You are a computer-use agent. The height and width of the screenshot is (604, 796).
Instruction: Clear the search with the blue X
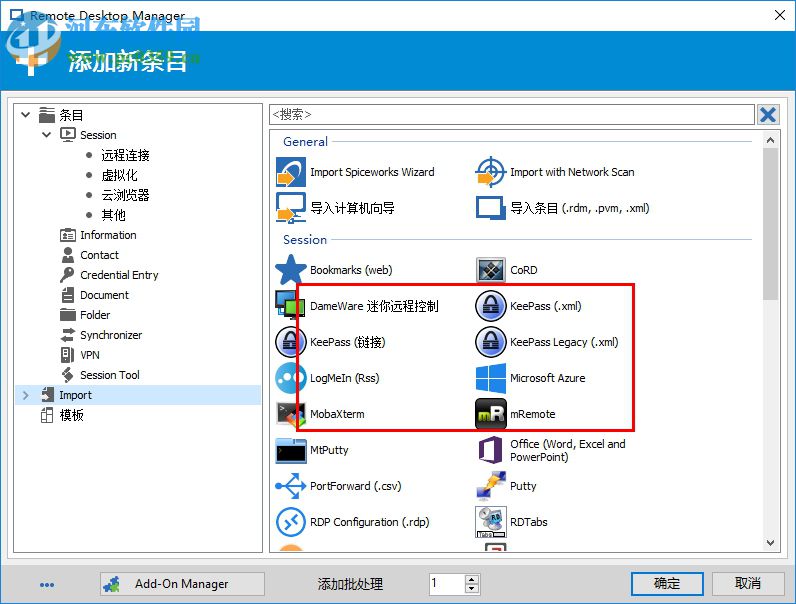[768, 114]
